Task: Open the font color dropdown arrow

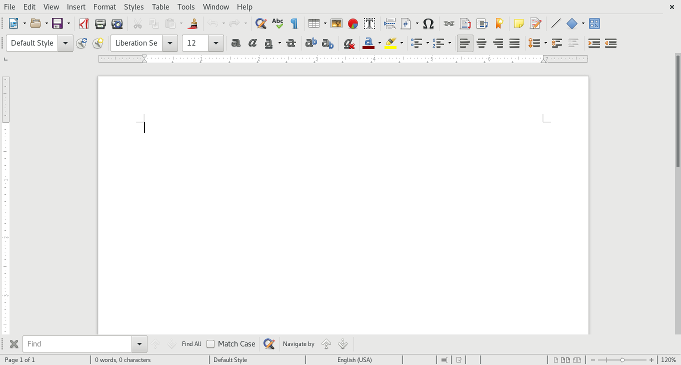Action: coord(379,43)
